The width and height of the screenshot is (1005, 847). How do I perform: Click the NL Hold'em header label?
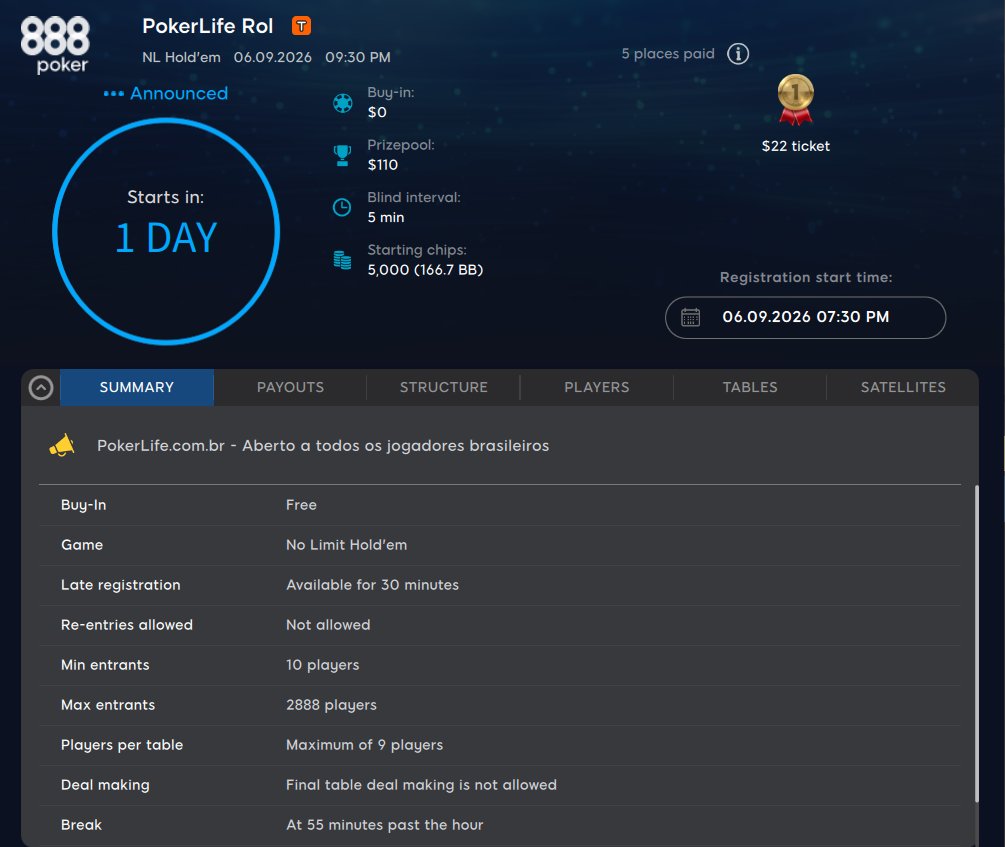pyautogui.click(x=181, y=57)
